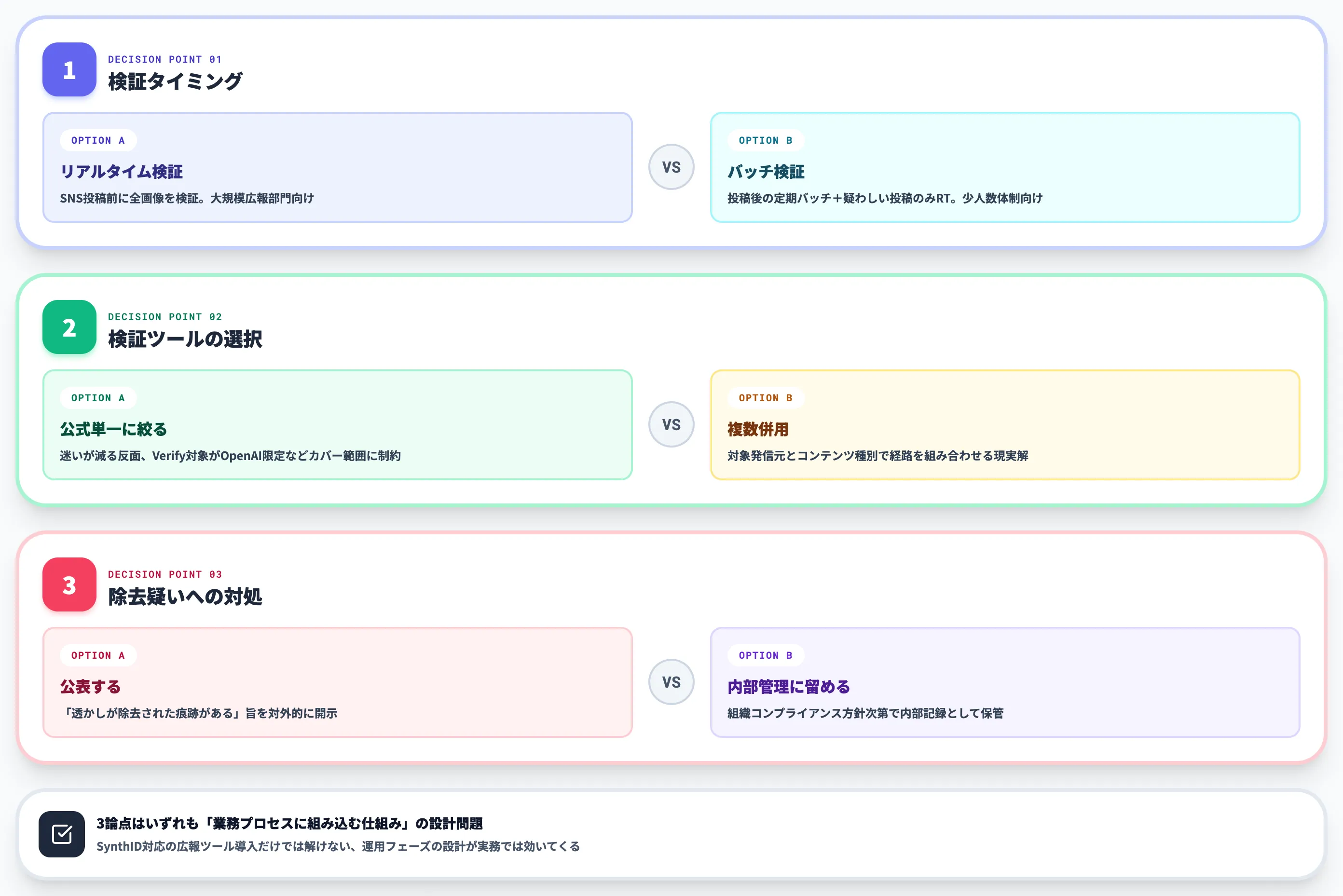Click OPTION A pill in 公表する card
The width and height of the screenshot is (1343, 896).
[x=98, y=655]
